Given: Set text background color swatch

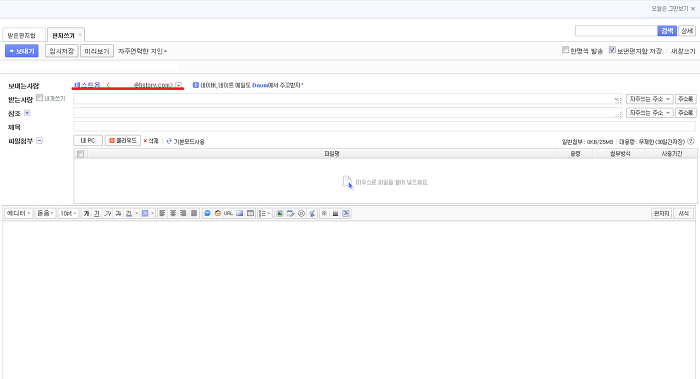Looking at the screenshot, I should [145, 214].
